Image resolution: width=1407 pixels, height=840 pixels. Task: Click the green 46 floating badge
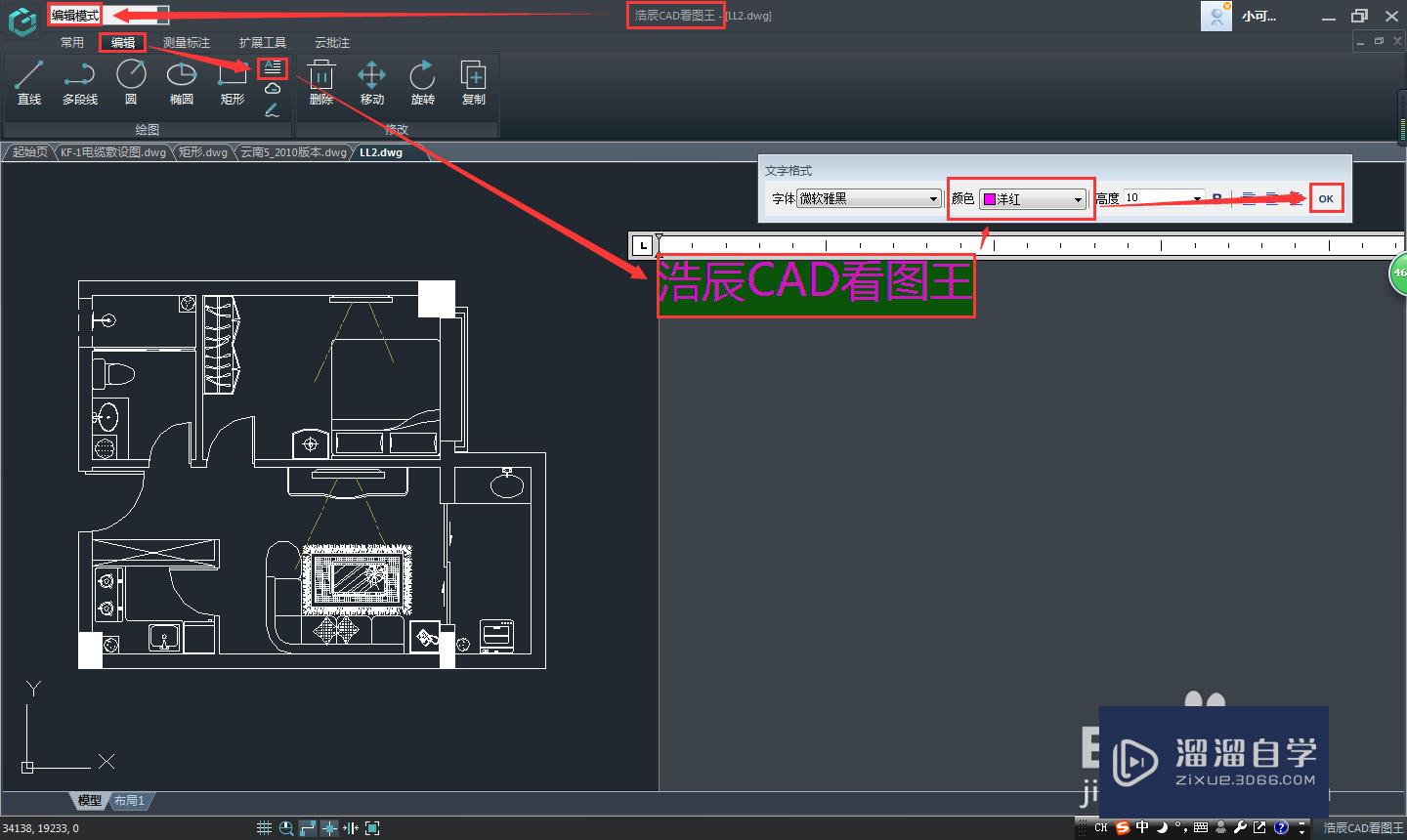pos(1398,273)
